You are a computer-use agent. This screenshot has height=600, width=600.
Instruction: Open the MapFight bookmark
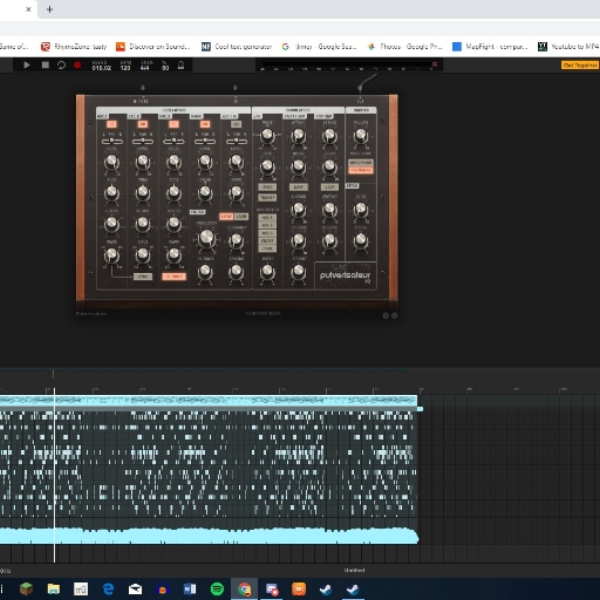click(x=490, y=46)
